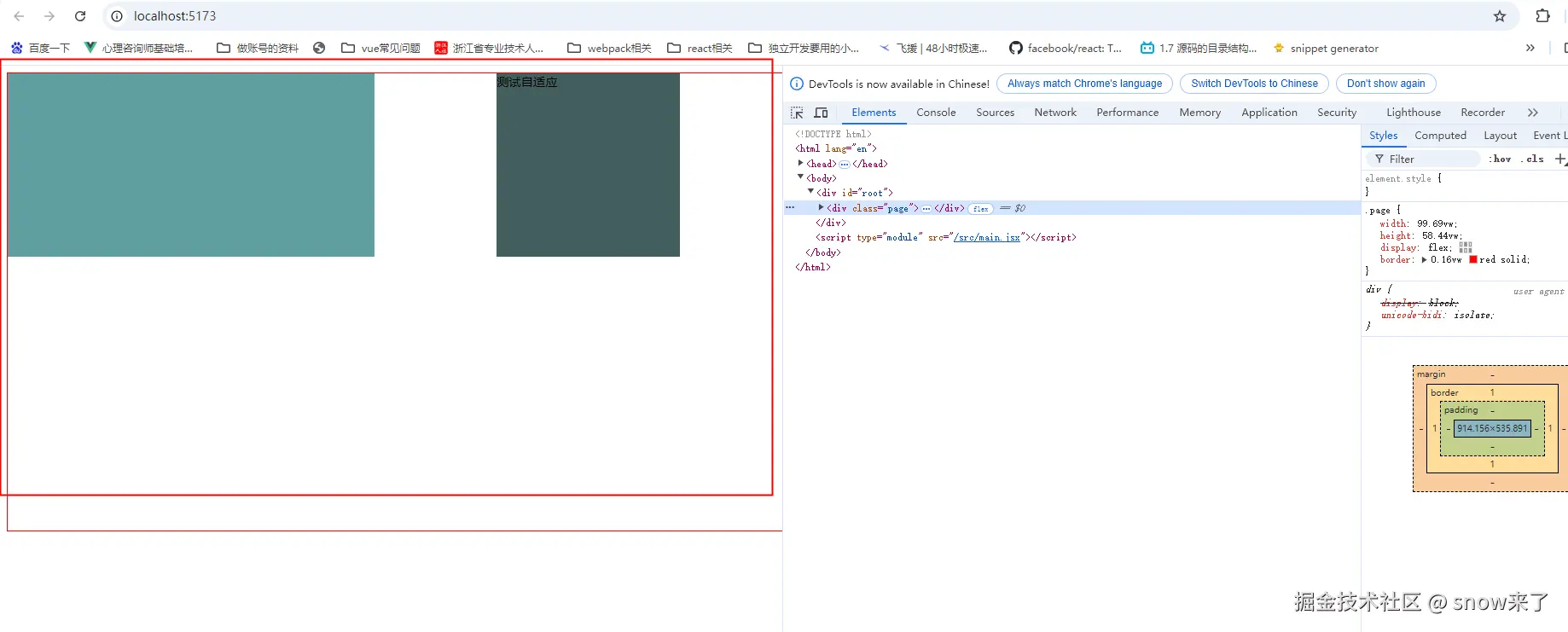View site information icon in address bar
The width and height of the screenshot is (1568, 632).
[117, 16]
